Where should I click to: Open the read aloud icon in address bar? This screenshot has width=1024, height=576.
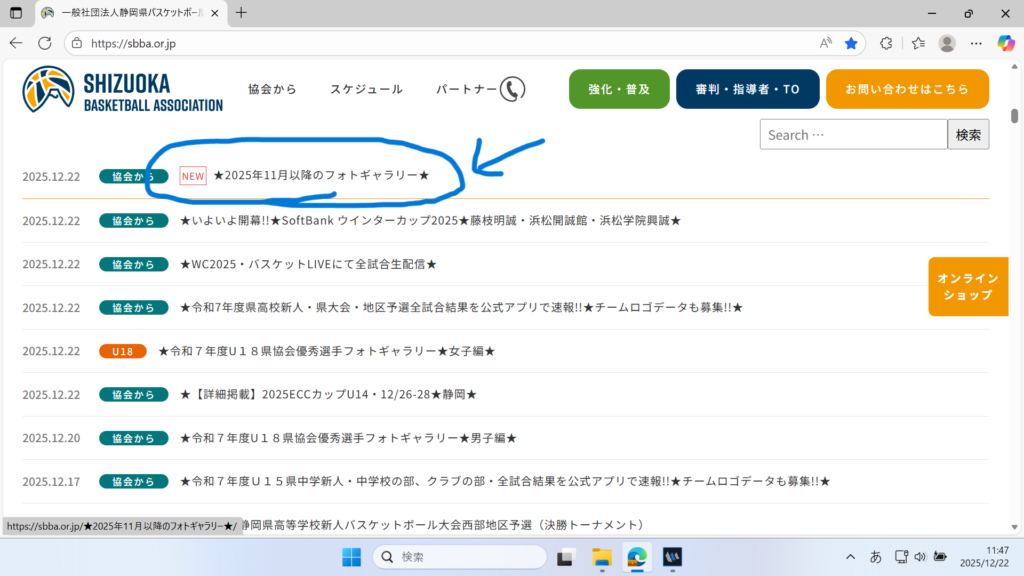(x=826, y=43)
